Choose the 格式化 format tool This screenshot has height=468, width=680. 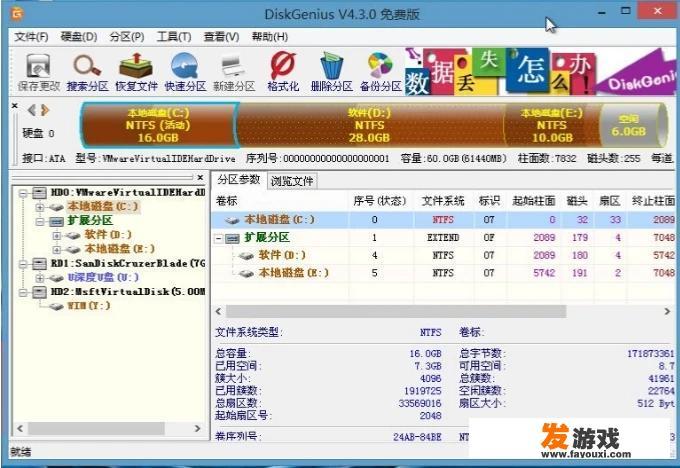(283, 72)
